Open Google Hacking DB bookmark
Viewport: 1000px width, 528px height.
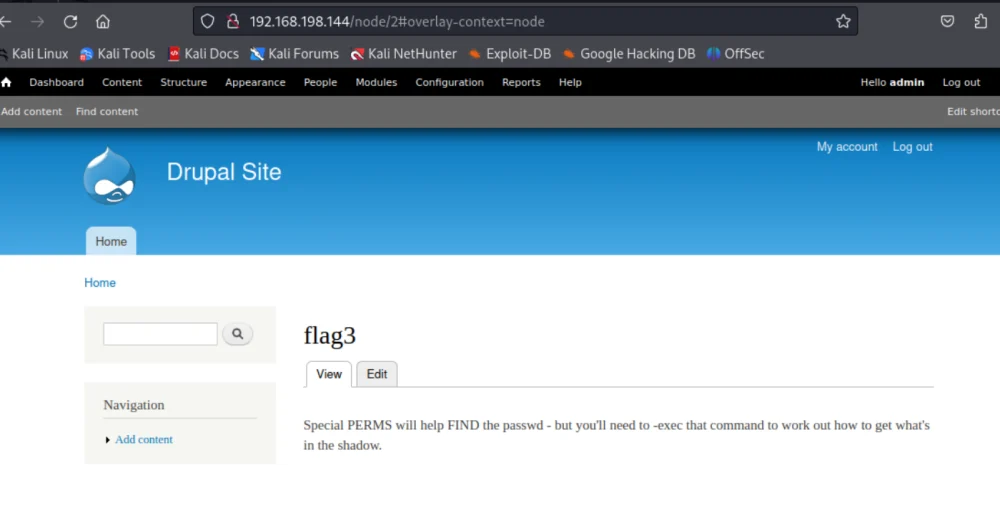click(x=629, y=54)
